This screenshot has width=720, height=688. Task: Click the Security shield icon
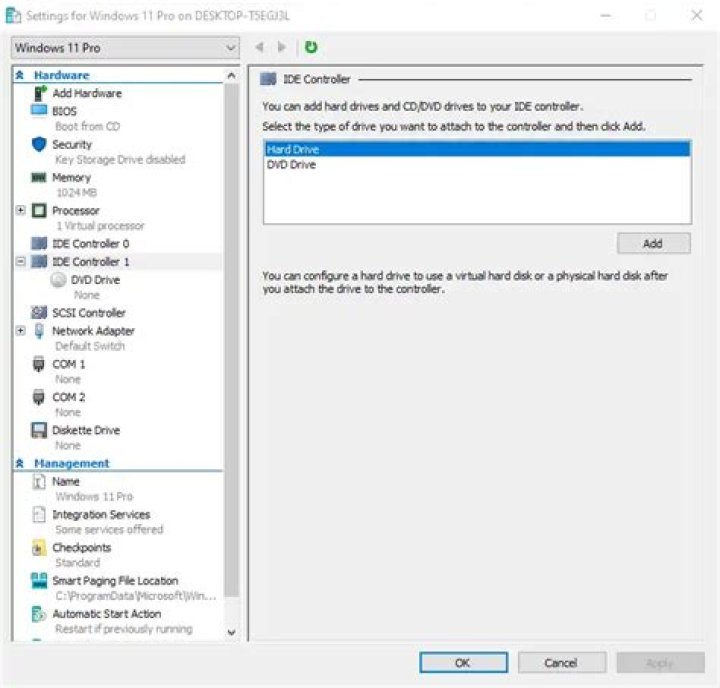39,144
